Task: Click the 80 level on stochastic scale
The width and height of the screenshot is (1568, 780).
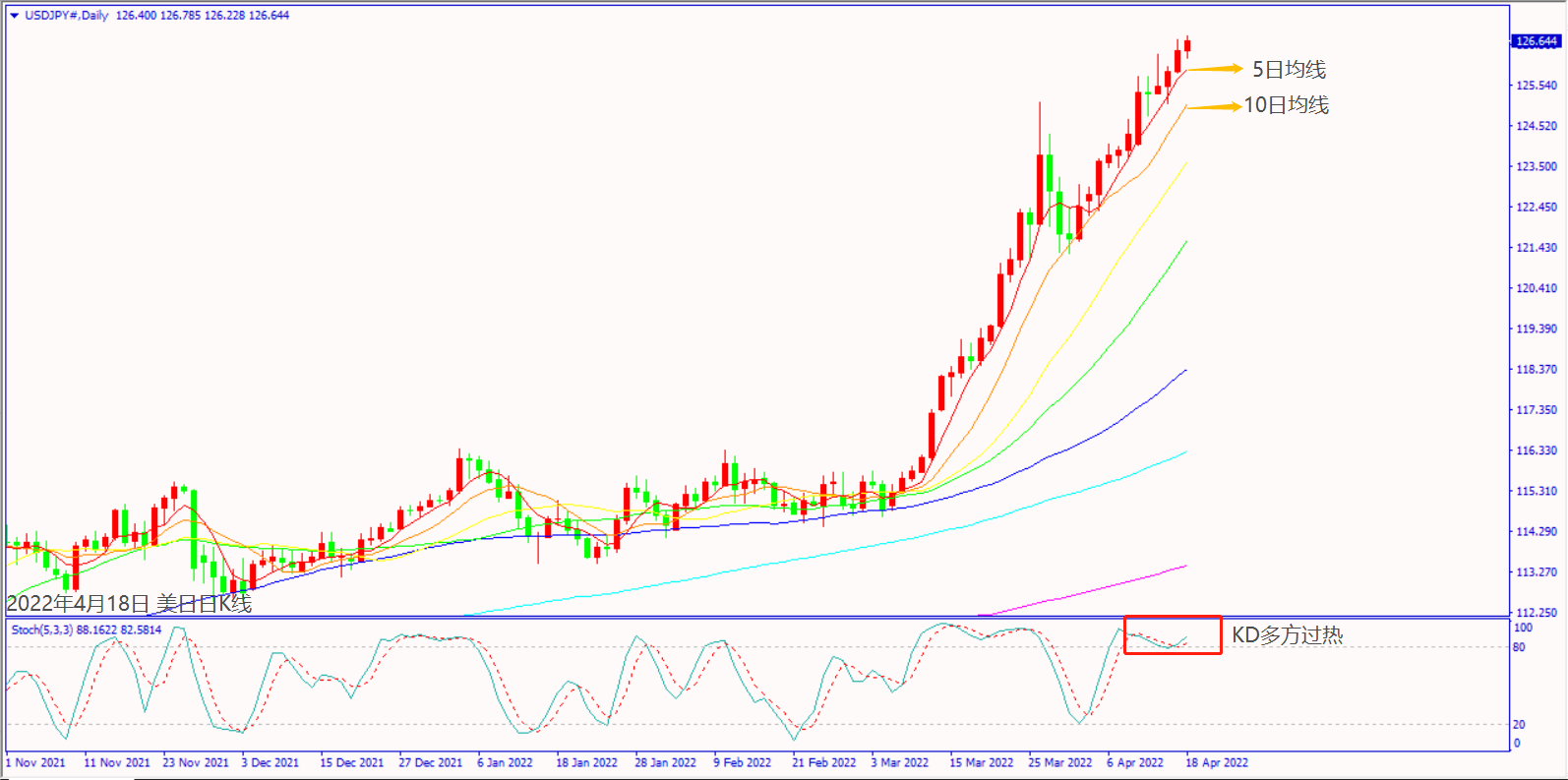Action: (1520, 647)
